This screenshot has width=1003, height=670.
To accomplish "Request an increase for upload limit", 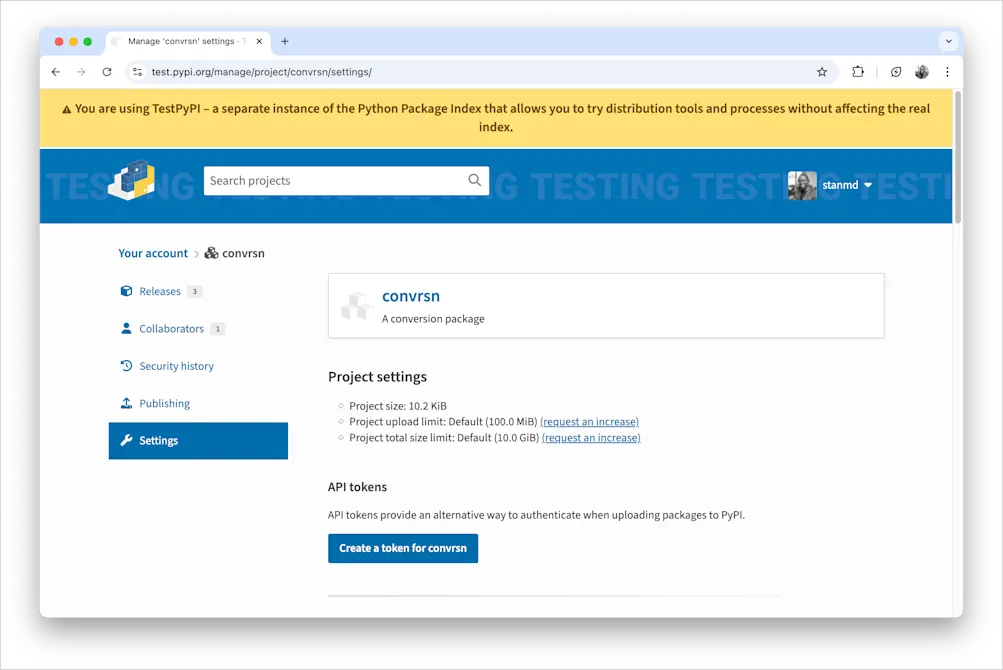I will [589, 422].
